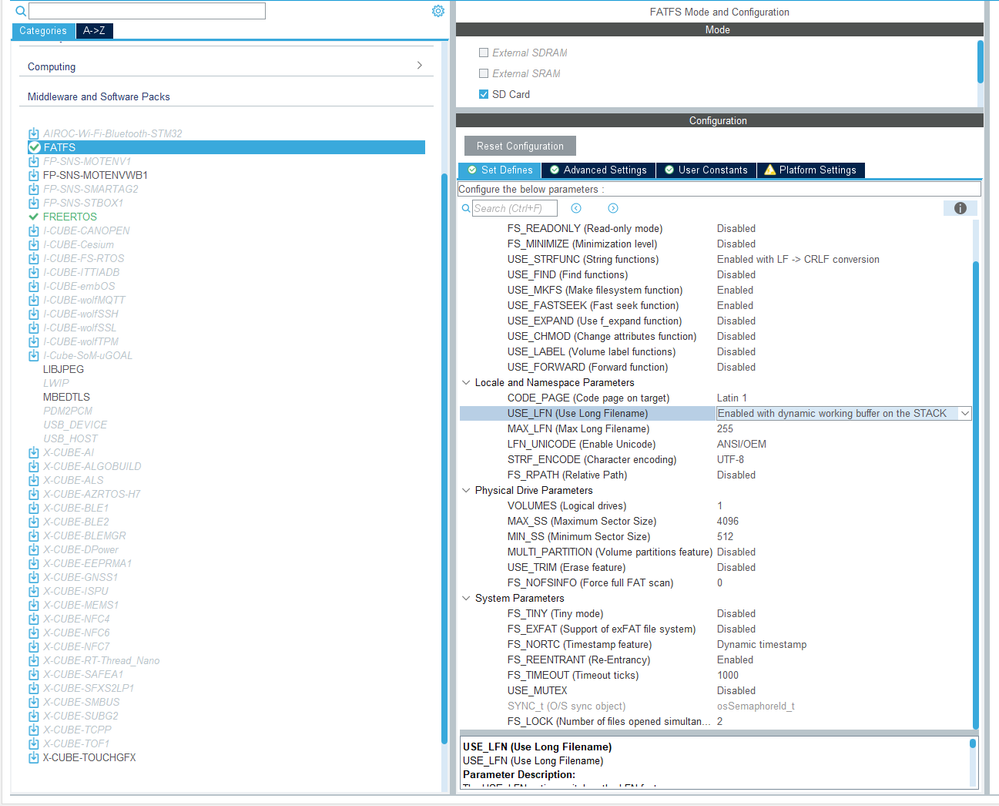The width and height of the screenshot is (999, 806).
Task: Open the Platform Settings tab
Action: point(810,170)
